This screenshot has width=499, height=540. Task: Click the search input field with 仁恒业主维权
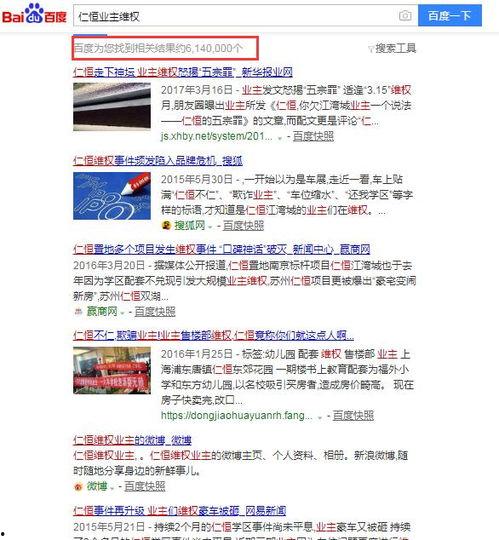coord(235,16)
